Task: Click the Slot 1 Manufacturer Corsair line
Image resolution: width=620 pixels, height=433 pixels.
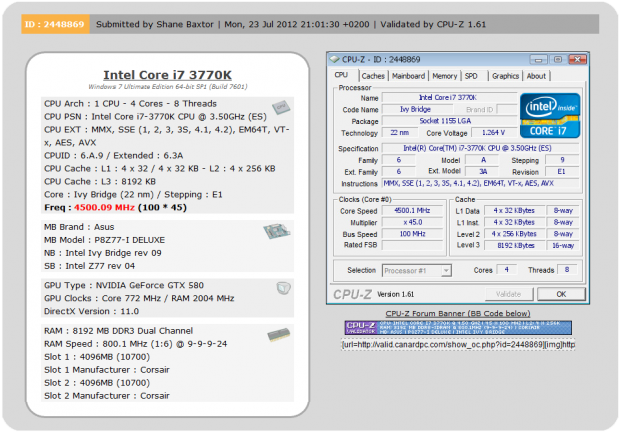Action: [x=107, y=370]
